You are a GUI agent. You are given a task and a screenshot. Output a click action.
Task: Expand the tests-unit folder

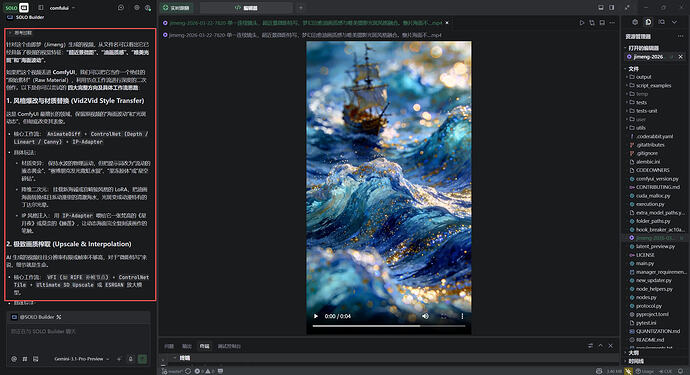coord(646,111)
